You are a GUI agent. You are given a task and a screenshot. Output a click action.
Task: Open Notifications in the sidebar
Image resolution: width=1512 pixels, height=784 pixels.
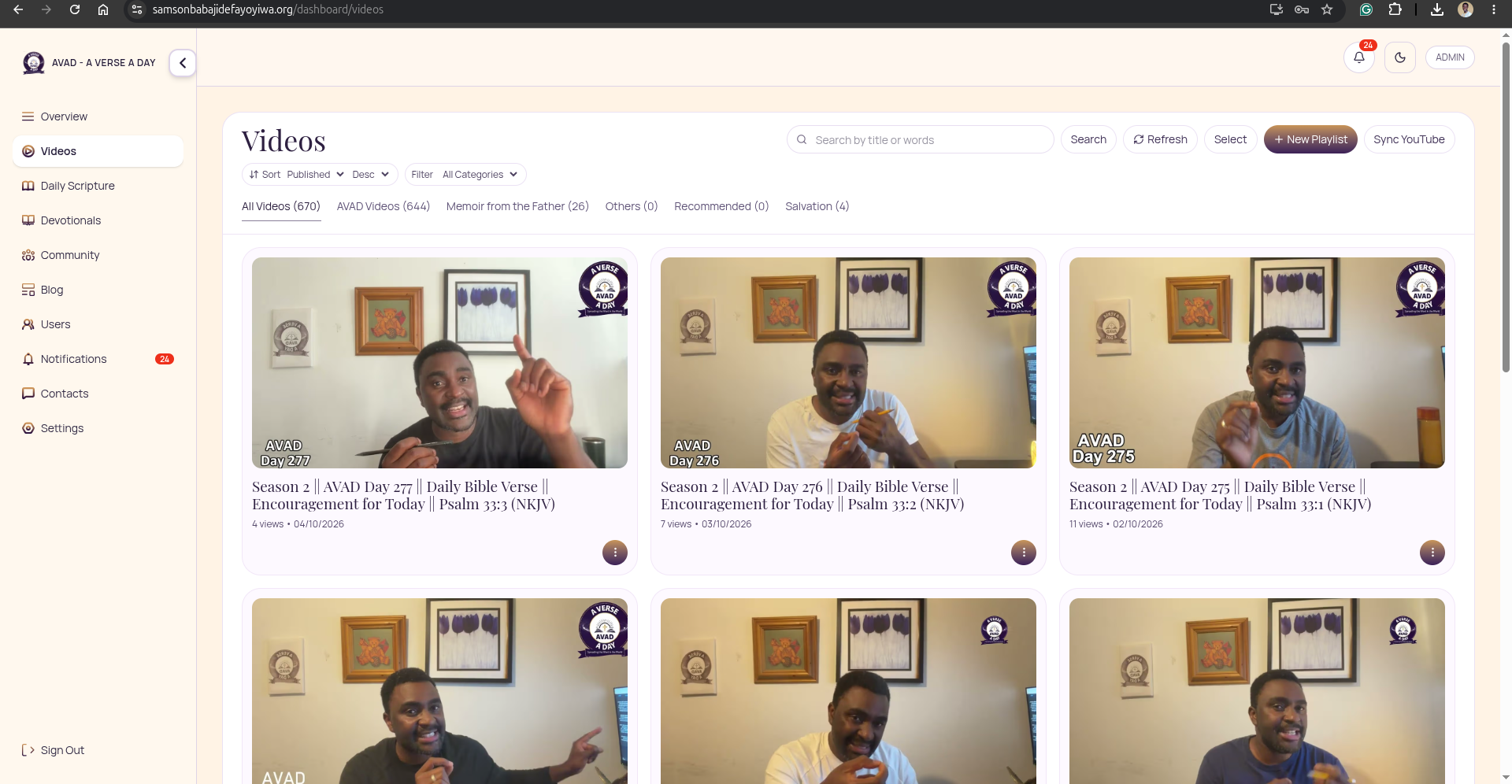98,359
